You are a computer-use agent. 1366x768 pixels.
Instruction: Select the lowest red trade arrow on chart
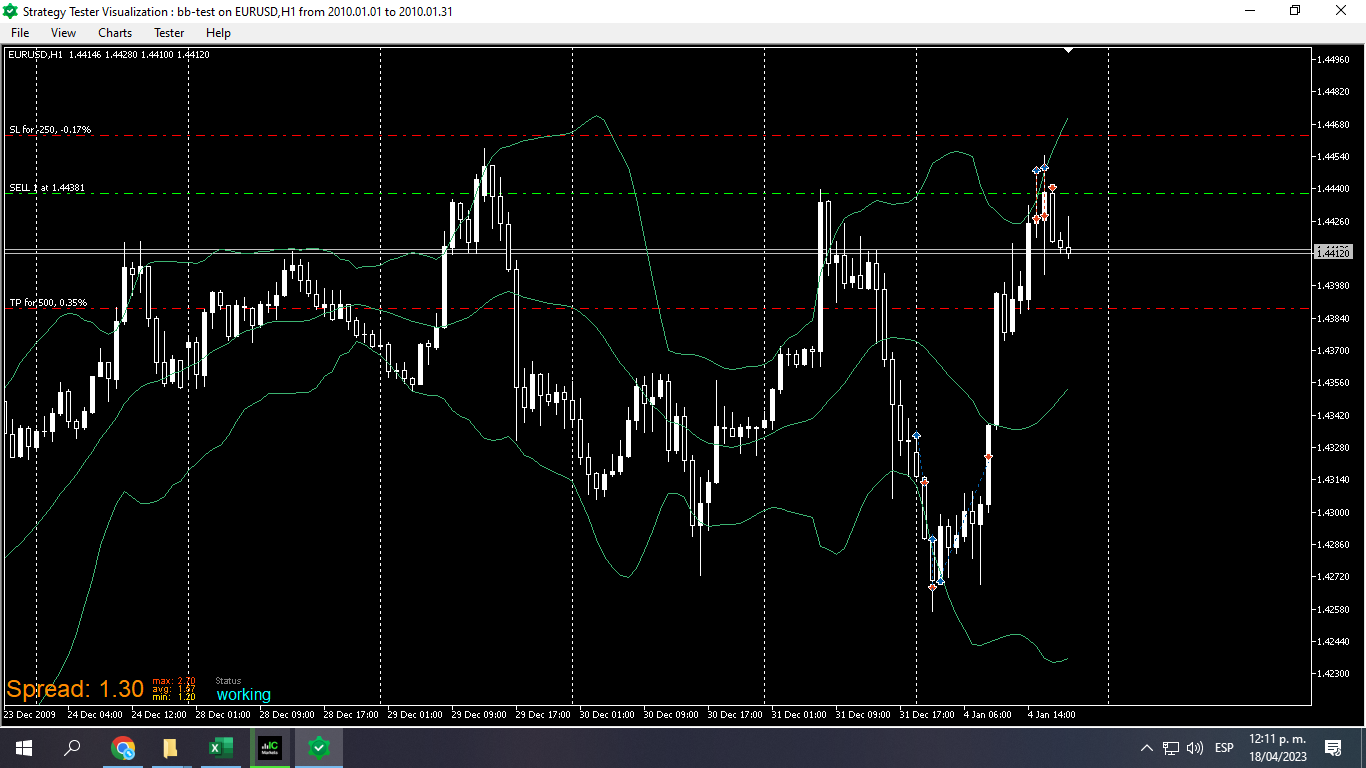pos(933,587)
